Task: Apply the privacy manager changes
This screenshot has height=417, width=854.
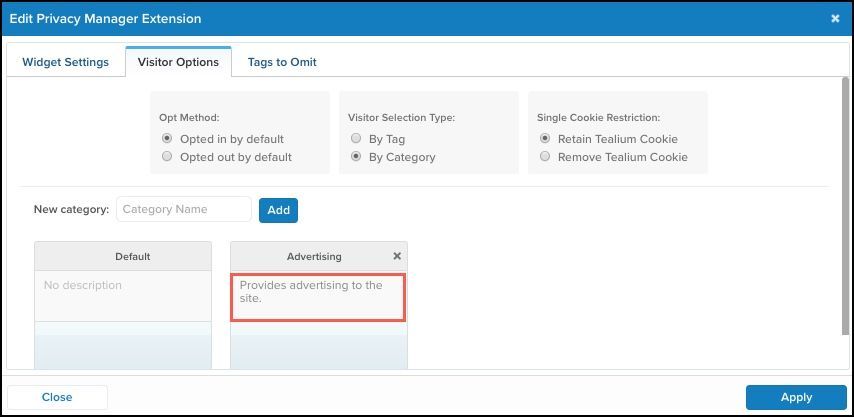Action: tap(796, 397)
